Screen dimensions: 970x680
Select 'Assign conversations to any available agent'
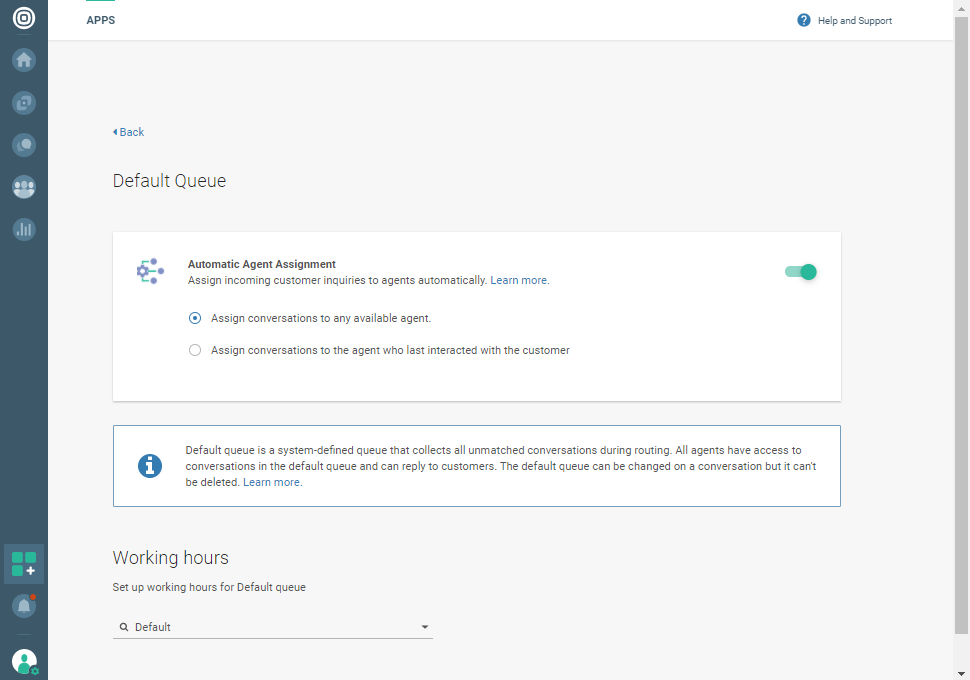[195, 318]
